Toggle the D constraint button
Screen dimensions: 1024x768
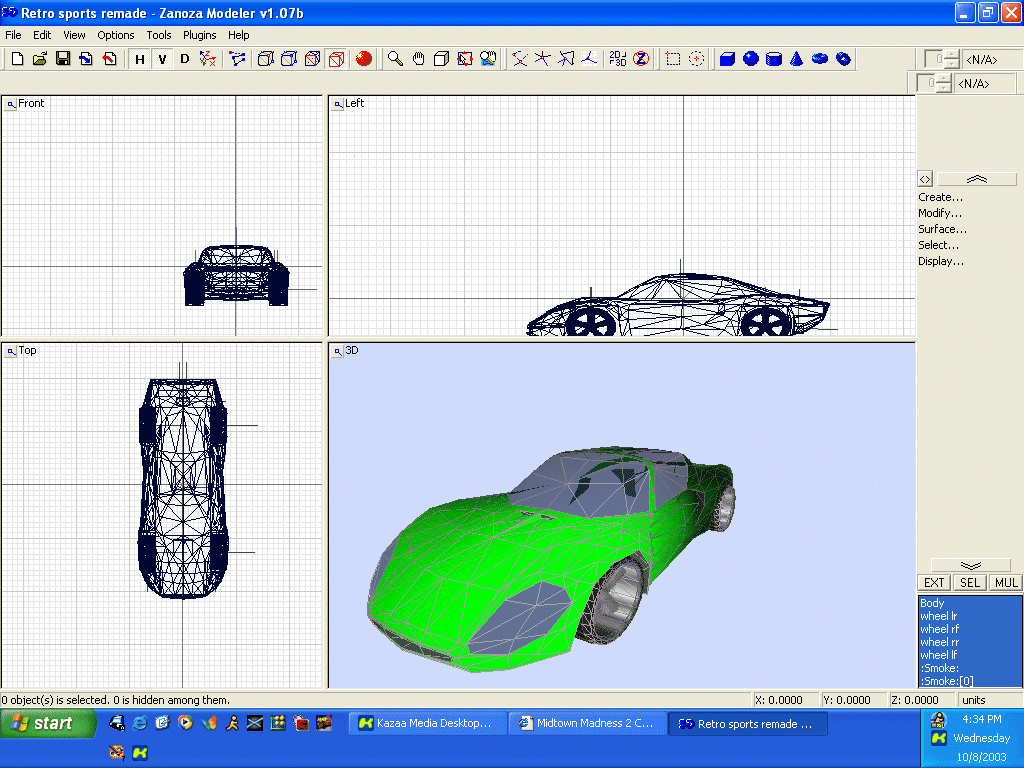click(184, 59)
